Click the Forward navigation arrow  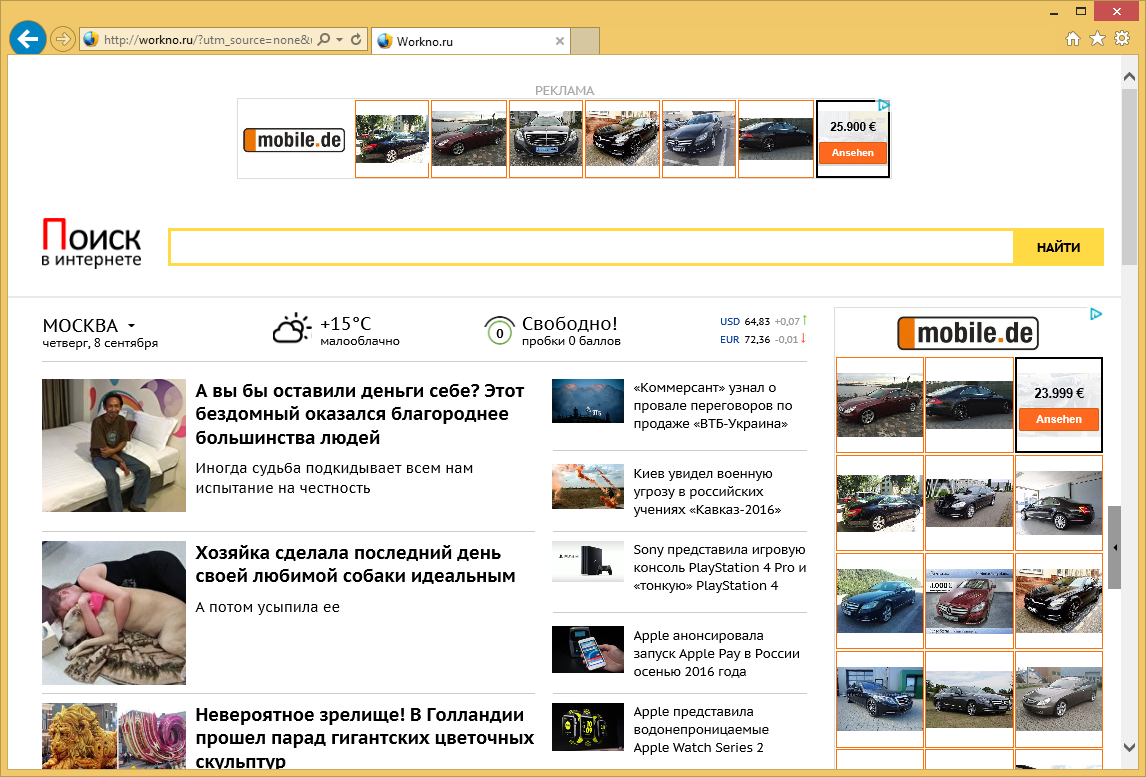62,40
